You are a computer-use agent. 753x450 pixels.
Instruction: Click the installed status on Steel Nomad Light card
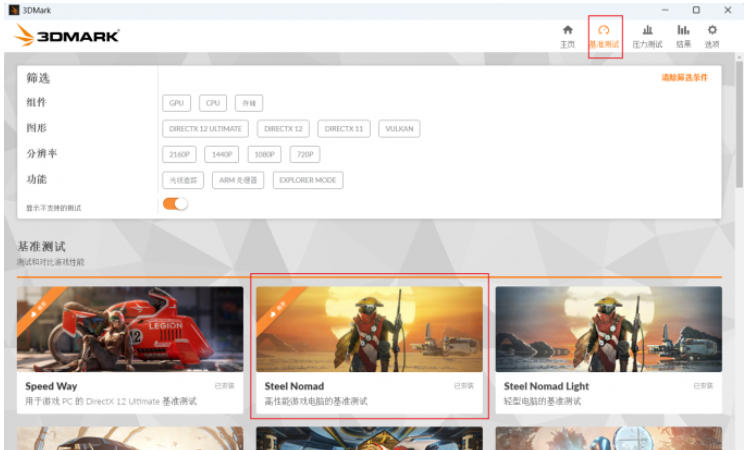(703, 386)
